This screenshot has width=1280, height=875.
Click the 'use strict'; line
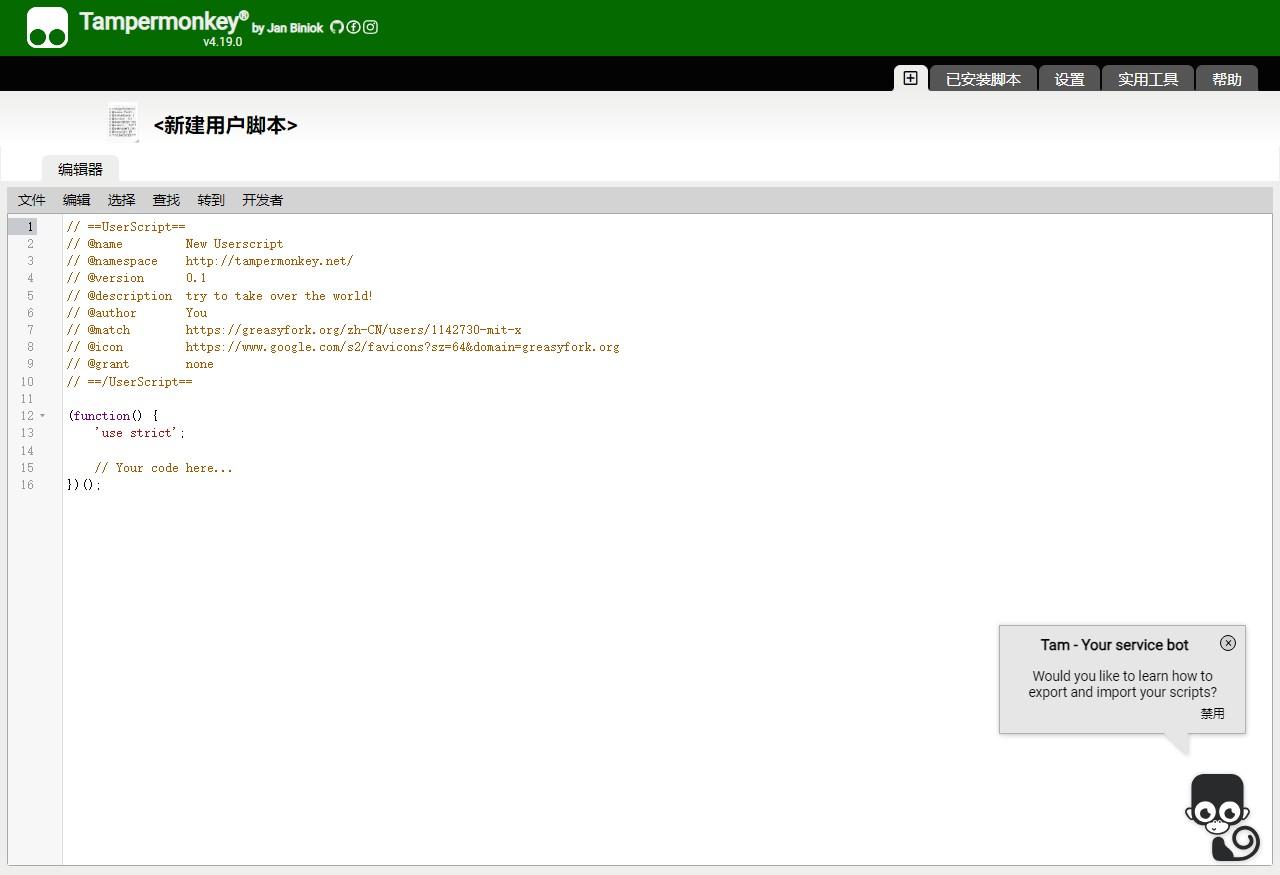point(140,433)
